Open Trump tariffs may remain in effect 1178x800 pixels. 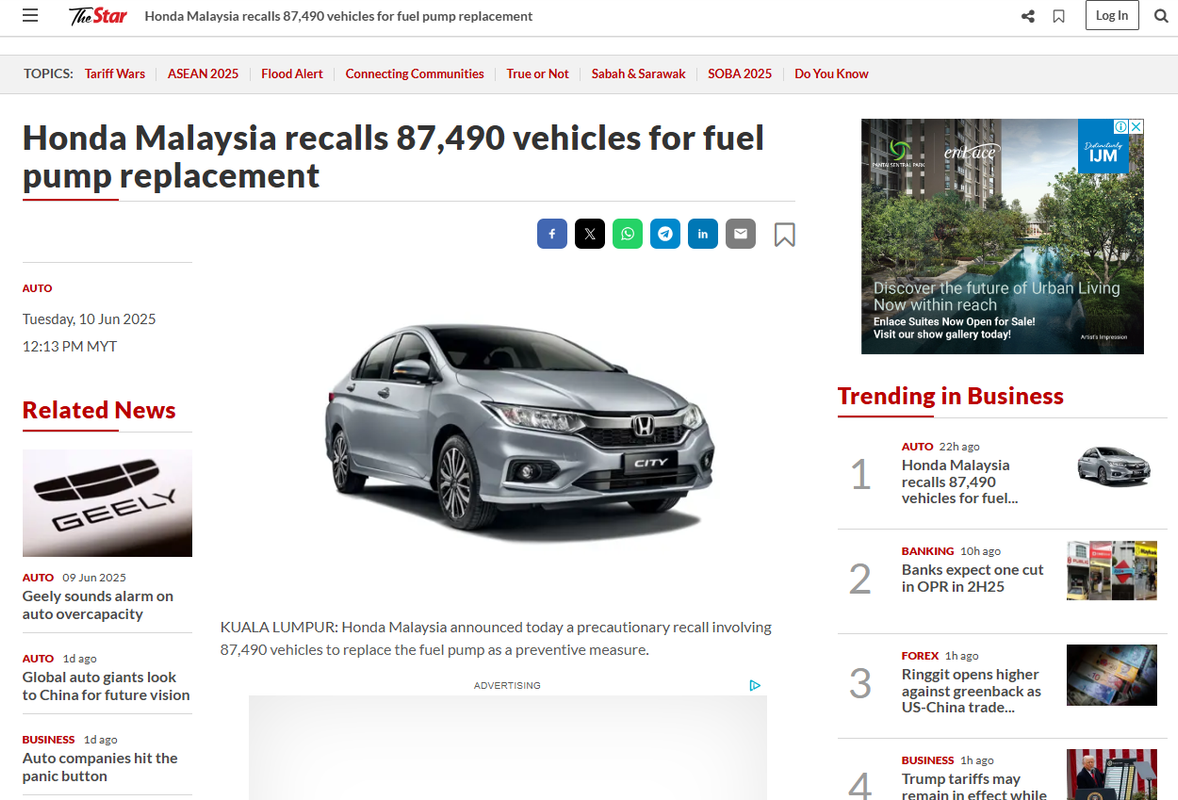974,786
